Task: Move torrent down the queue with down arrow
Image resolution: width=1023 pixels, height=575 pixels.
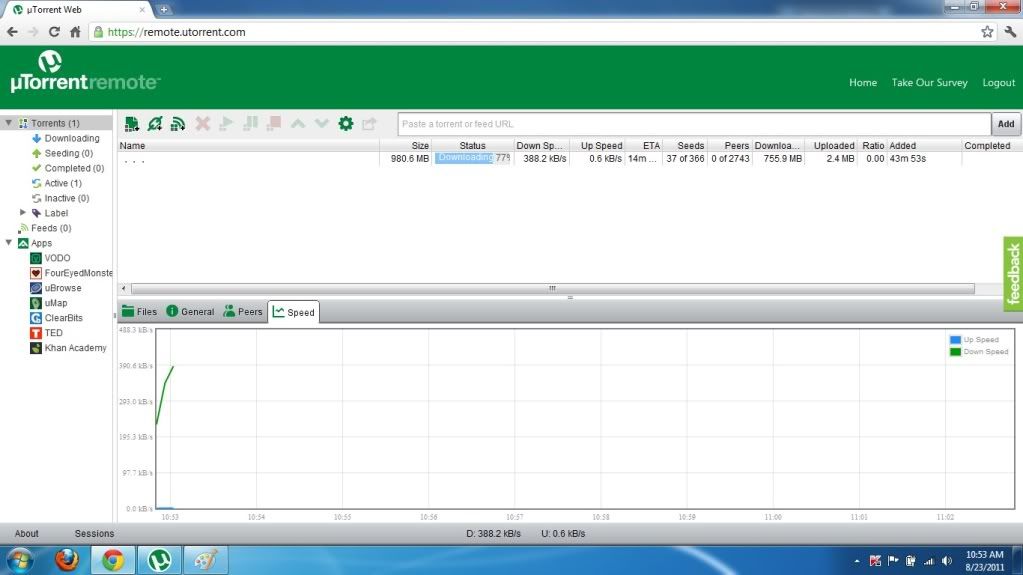Action: click(x=322, y=123)
